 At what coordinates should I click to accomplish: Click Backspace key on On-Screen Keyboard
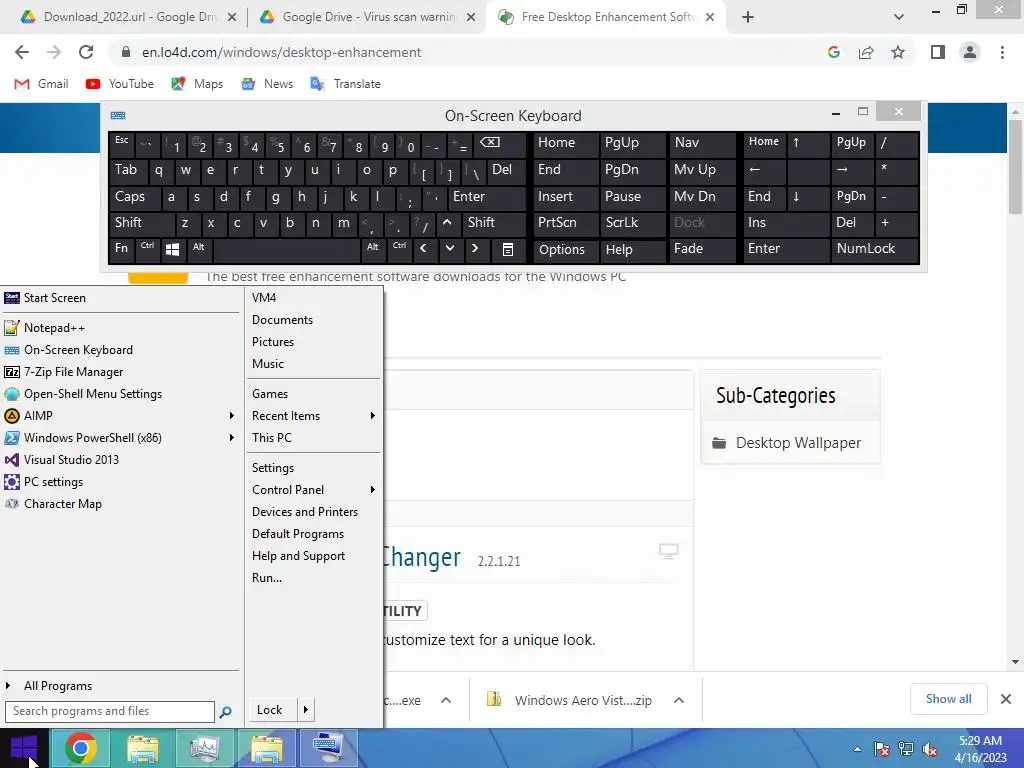(x=500, y=144)
